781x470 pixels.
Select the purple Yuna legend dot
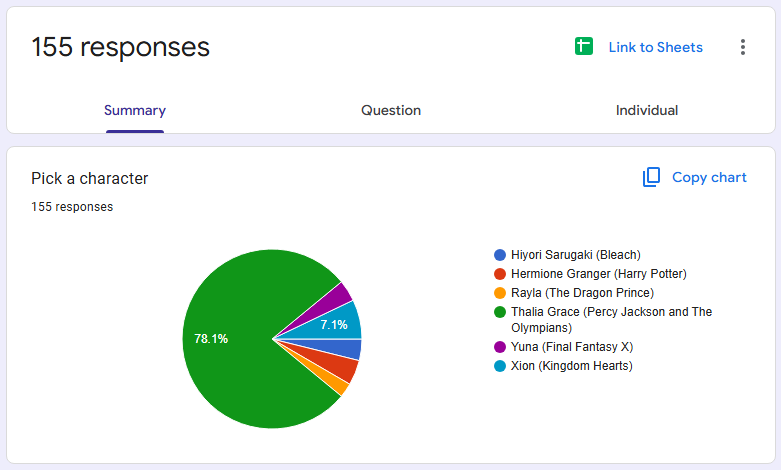(x=500, y=347)
